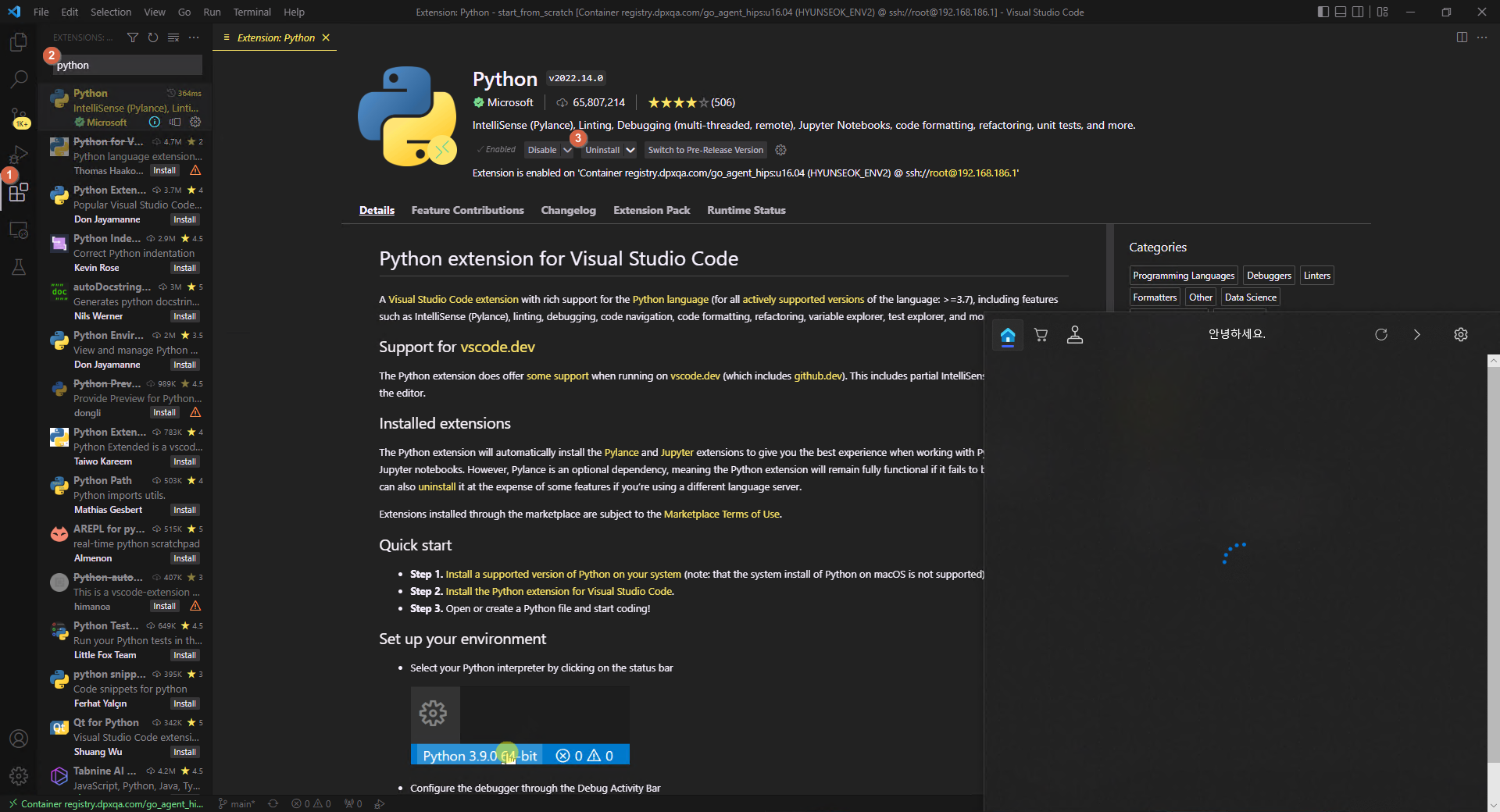Expand the Uninstall button dropdown arrow
Viewport: 1500px width, 812px height.
coord(630,150)
